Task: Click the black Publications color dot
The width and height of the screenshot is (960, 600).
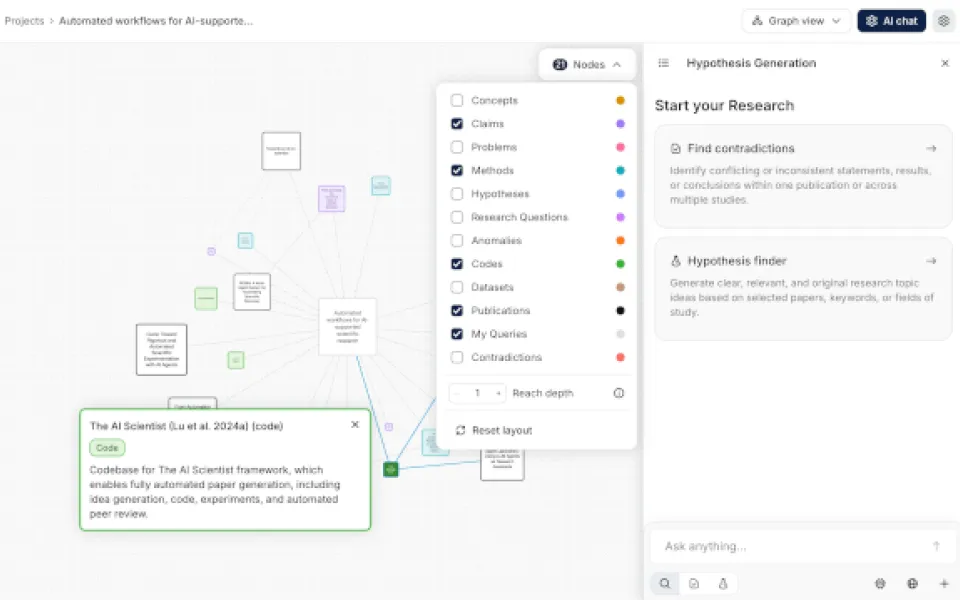Action: (x=620, y=310)
